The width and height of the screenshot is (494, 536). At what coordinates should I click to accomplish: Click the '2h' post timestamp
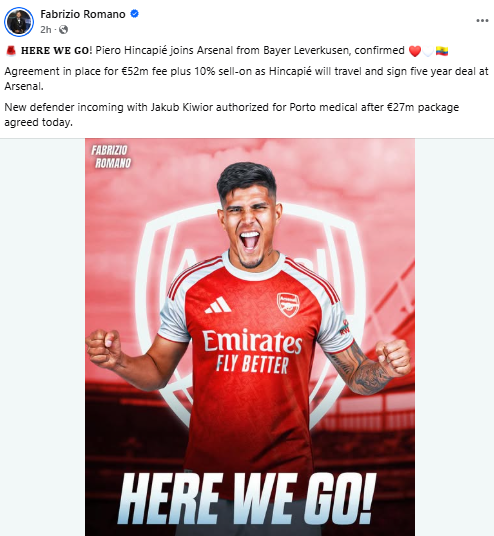point(45,30)
